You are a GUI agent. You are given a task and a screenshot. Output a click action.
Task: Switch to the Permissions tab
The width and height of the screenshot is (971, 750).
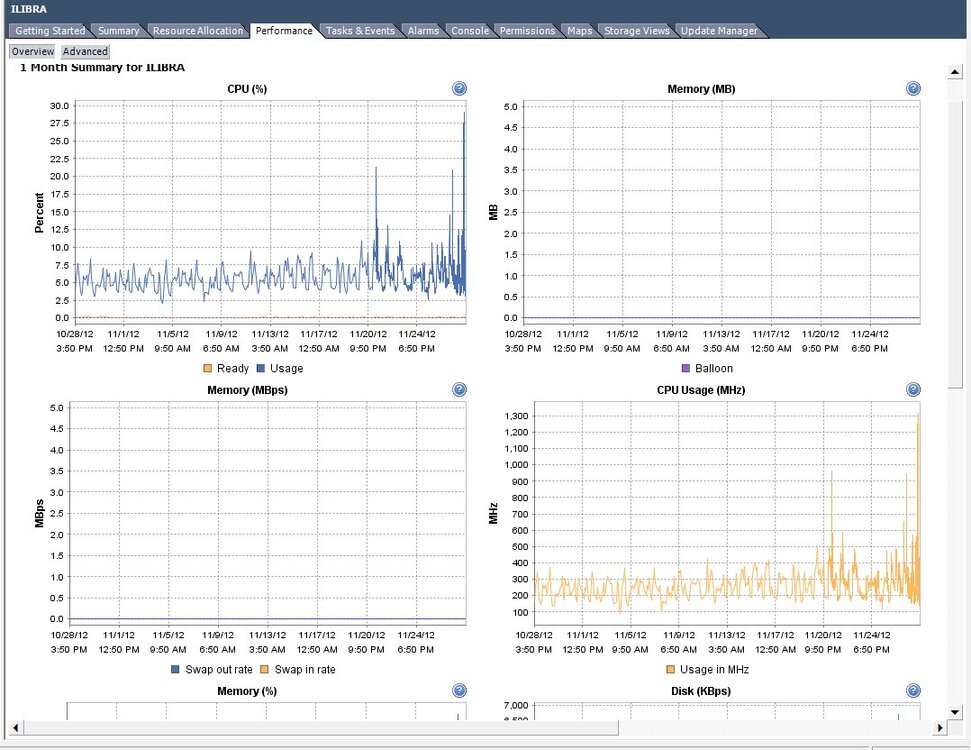point(527,30)
